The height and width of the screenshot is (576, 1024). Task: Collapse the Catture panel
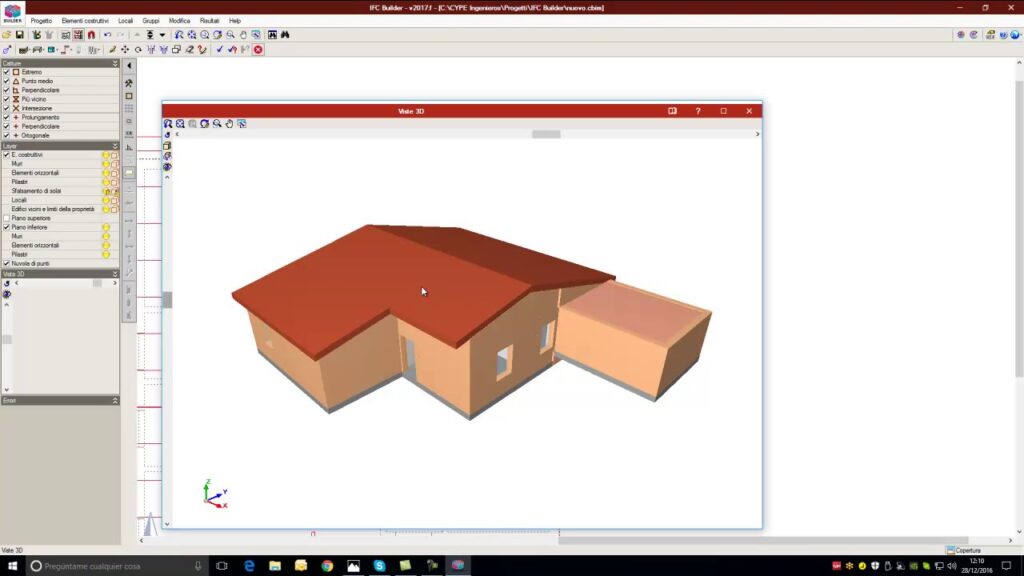(x=115, y=63)
